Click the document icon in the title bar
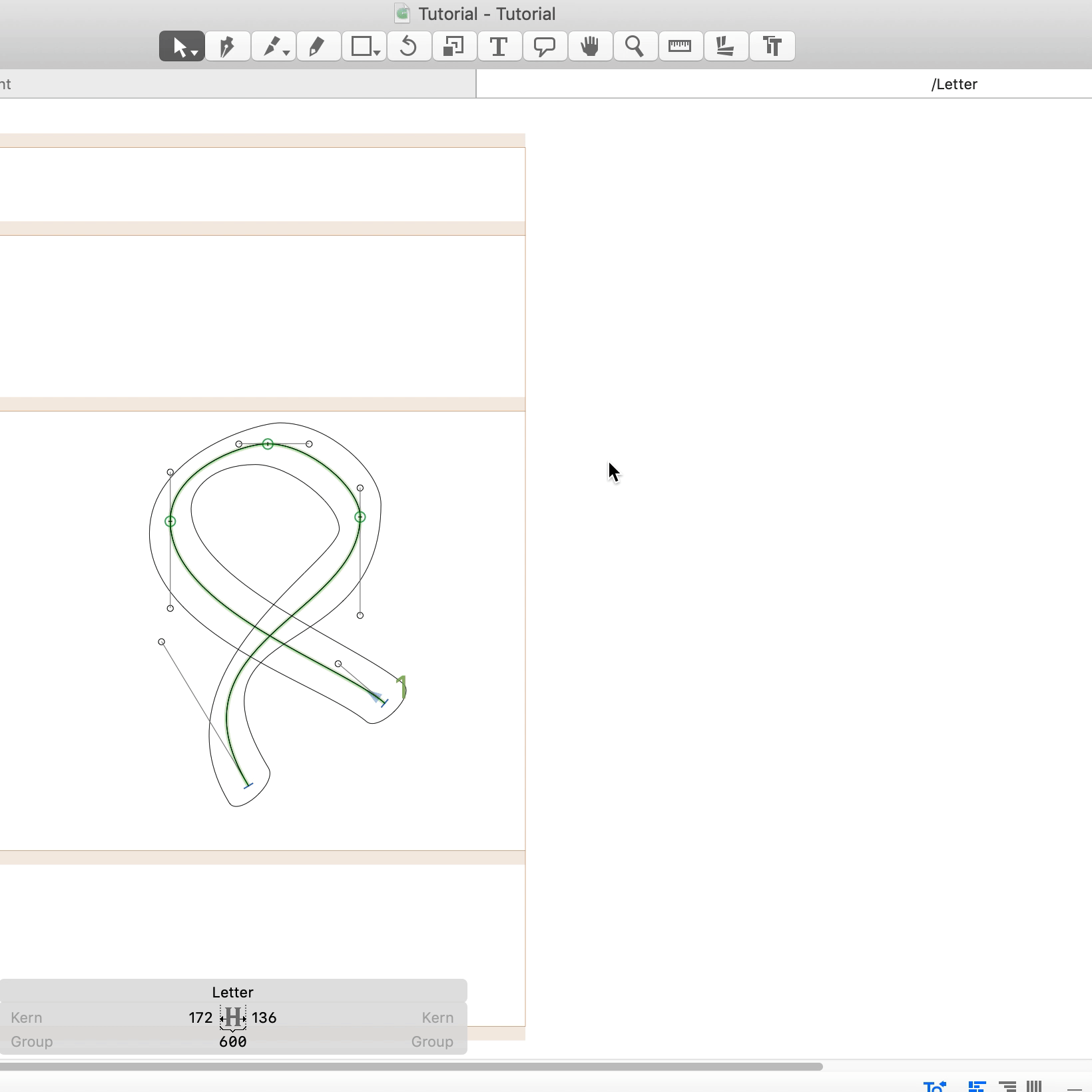 tap(402, 13)
